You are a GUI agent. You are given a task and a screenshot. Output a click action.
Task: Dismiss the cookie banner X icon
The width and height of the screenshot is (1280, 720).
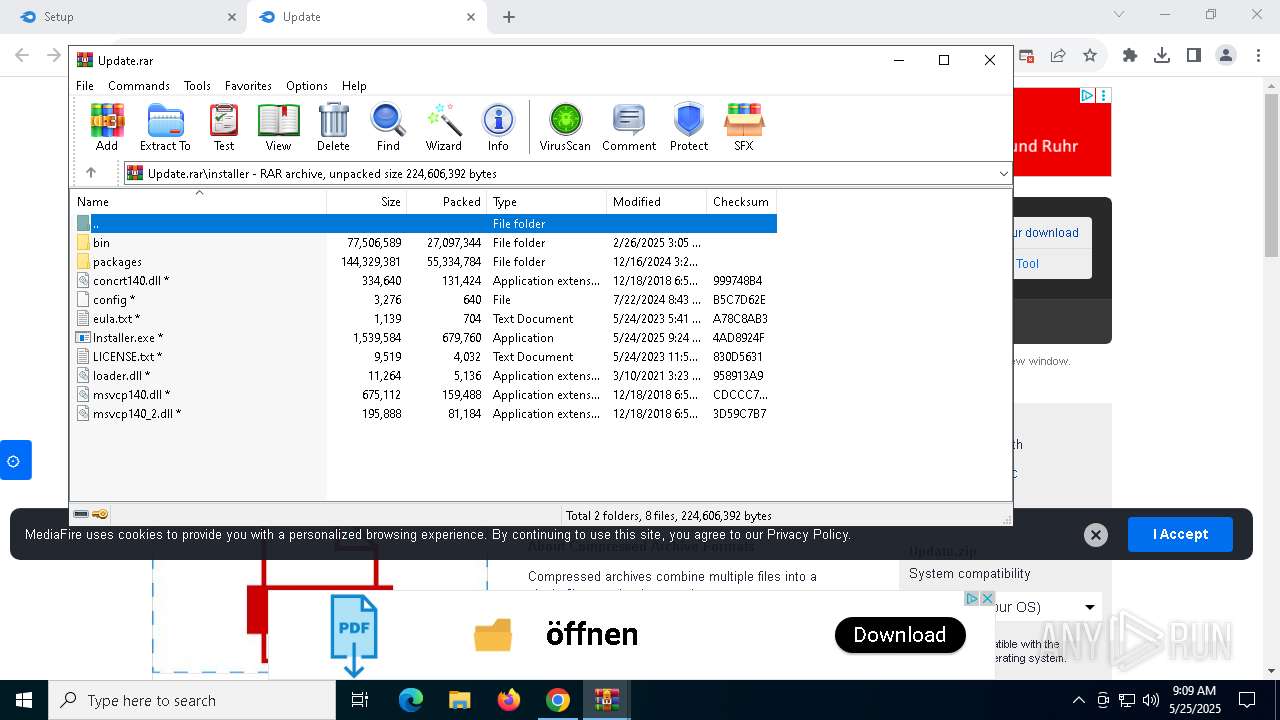click(x=1096, y=535)
